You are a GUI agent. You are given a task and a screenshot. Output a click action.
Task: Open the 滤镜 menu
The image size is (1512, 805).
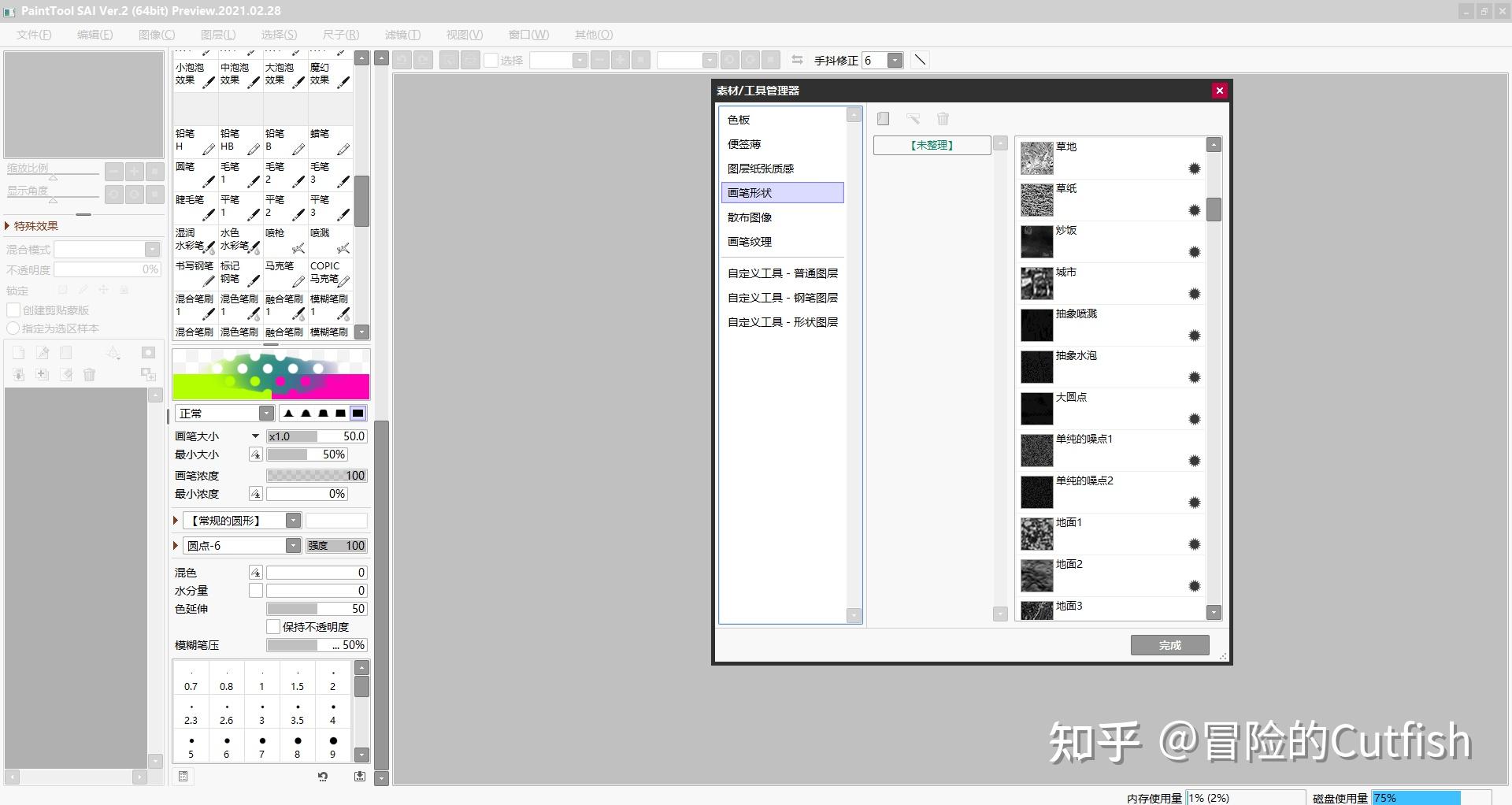point(402,34)
